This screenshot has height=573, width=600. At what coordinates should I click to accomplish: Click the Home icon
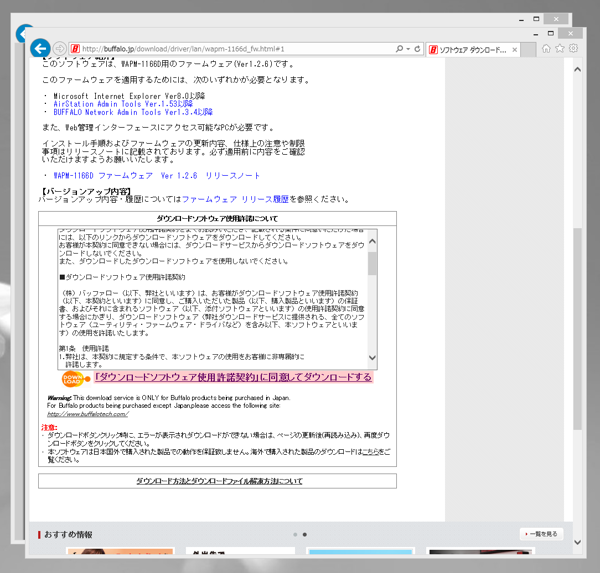point(546,49)
